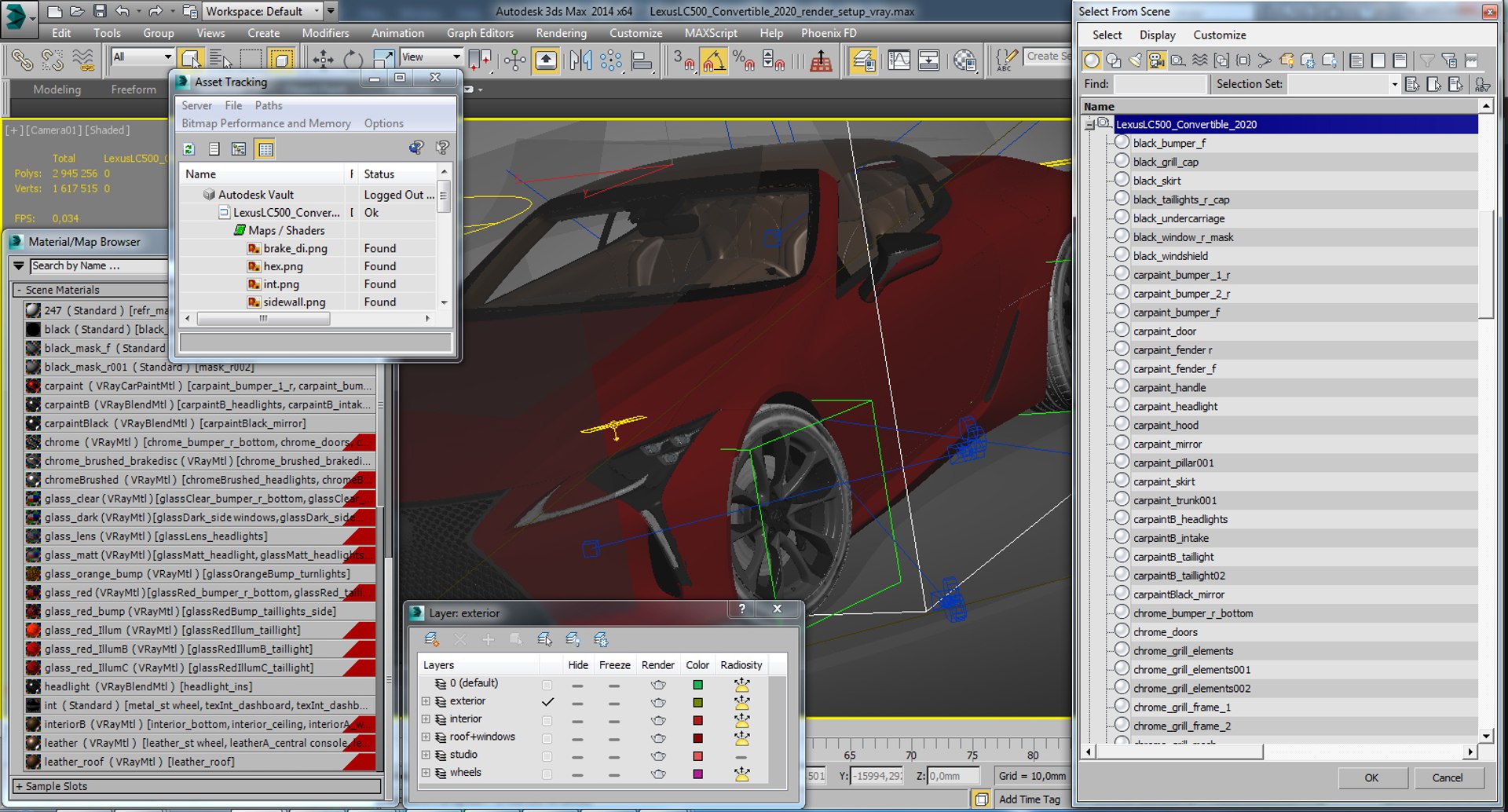Image resolution: width=1508 pixels, height=812 pixels.
Task: Expand the wheels layer
Action: 426,773
